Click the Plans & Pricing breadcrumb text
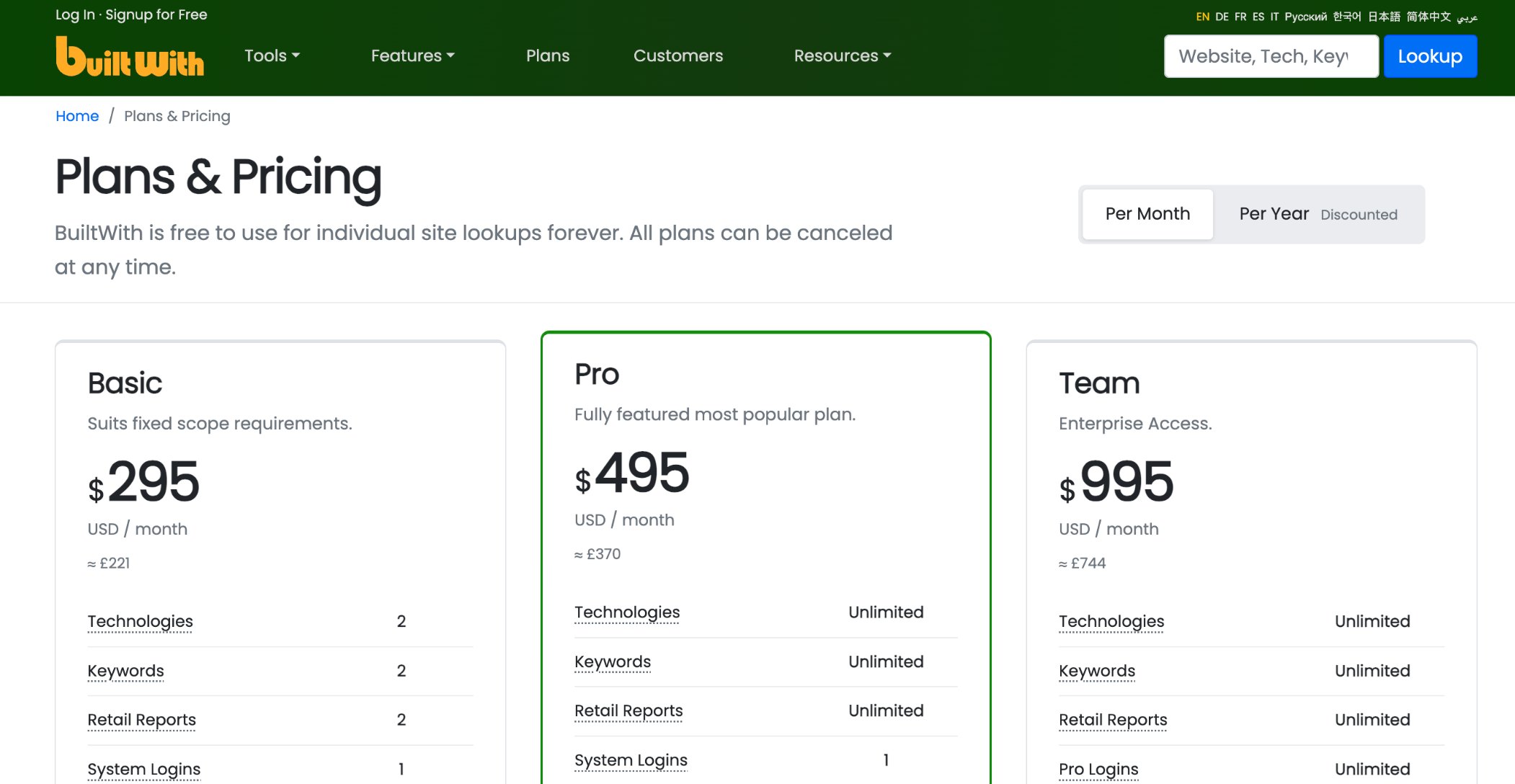The width and height of the screenshot is (1515, 784). point(177,116)
